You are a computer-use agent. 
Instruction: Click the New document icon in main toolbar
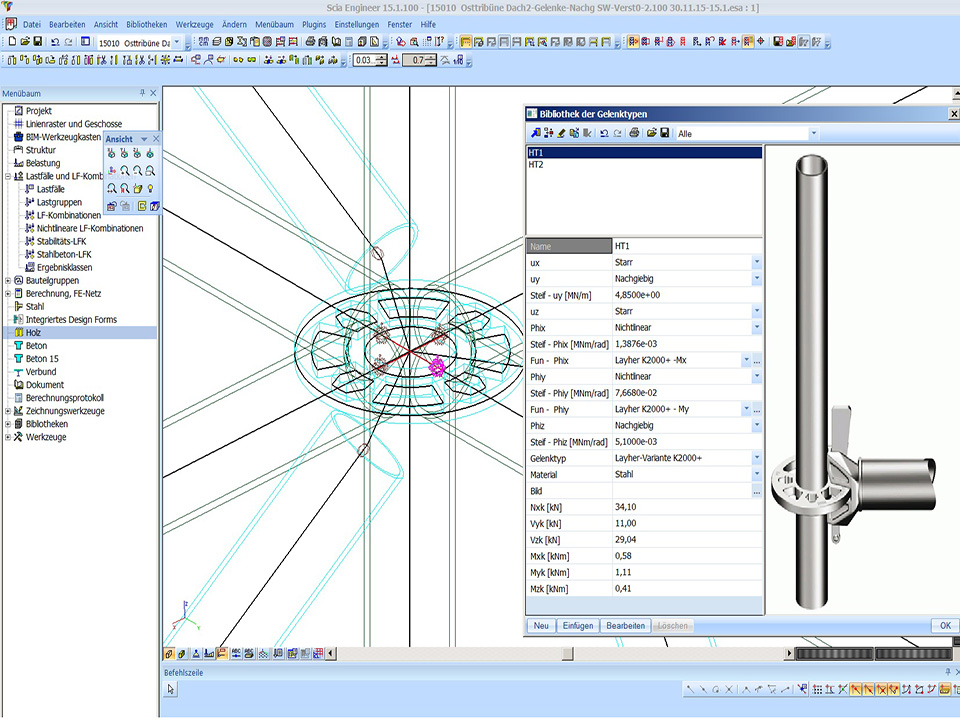[x=12, y=42]
